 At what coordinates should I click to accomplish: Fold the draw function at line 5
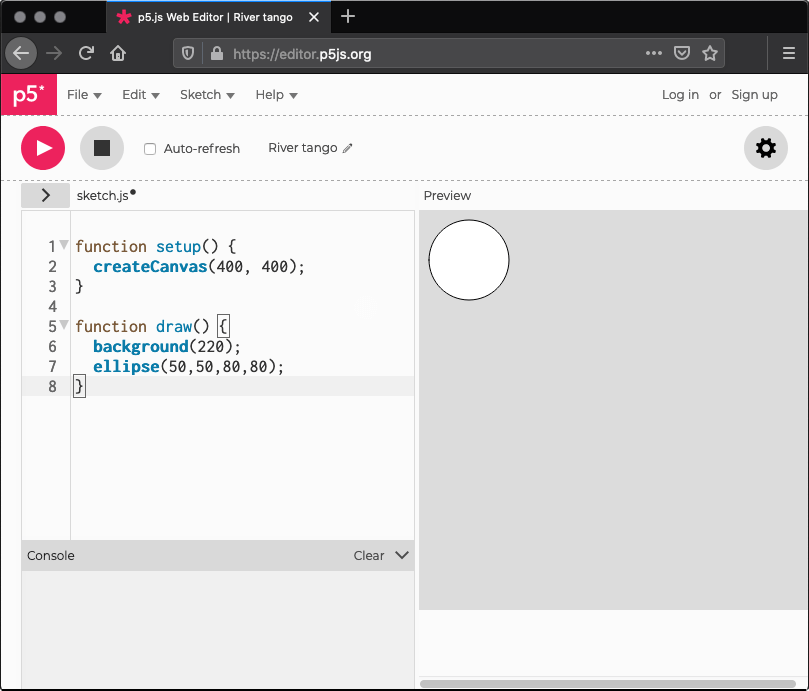pyautogui.click(x=64, y=325)
